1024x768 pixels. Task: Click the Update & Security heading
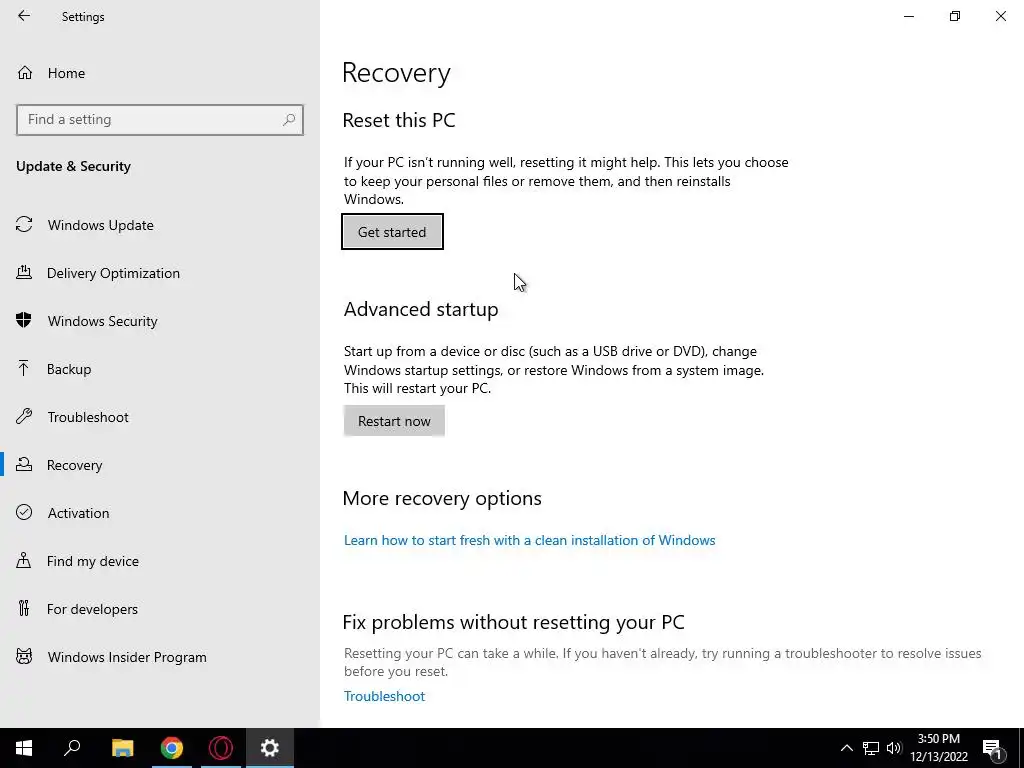pos(73,167)
